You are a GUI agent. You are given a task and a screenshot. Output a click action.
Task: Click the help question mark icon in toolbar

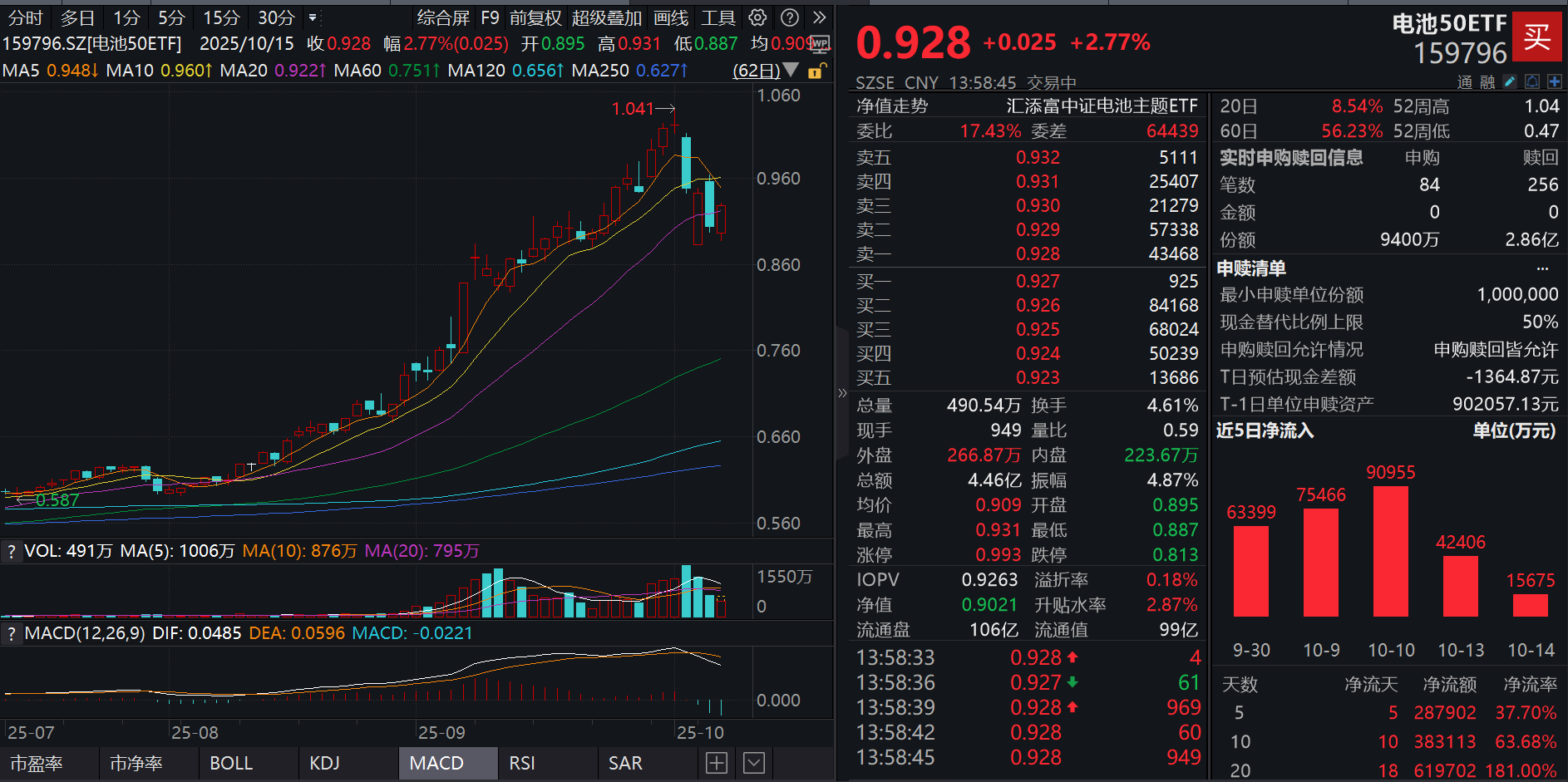(789, 17)
